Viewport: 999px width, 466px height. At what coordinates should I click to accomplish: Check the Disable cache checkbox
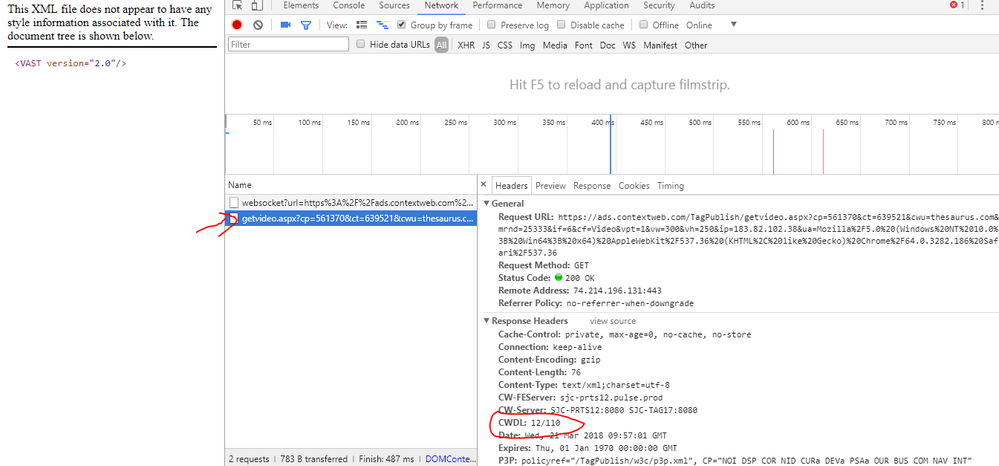pos(561,25)
